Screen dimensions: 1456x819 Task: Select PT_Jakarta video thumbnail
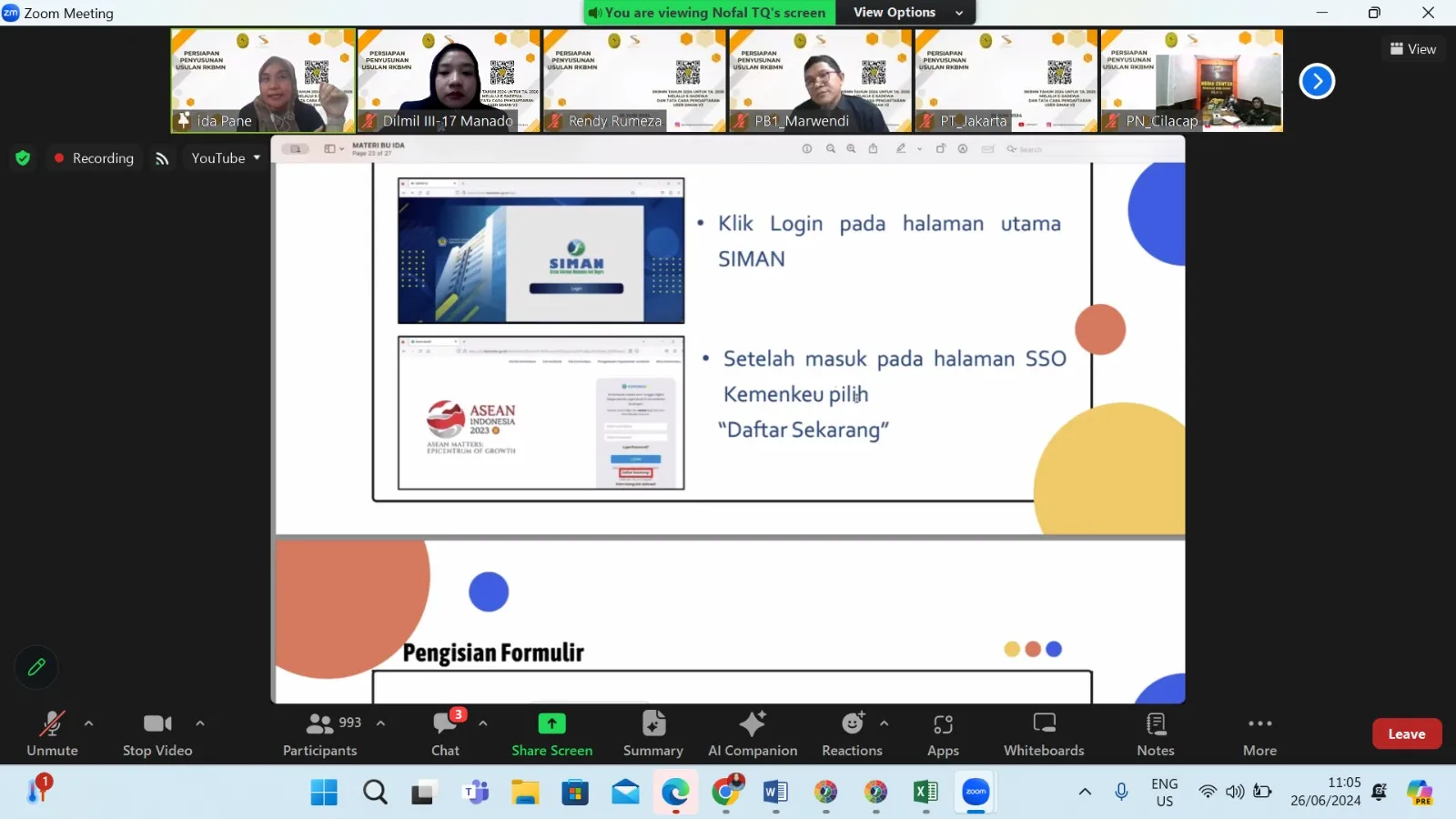pos(1006,80)
